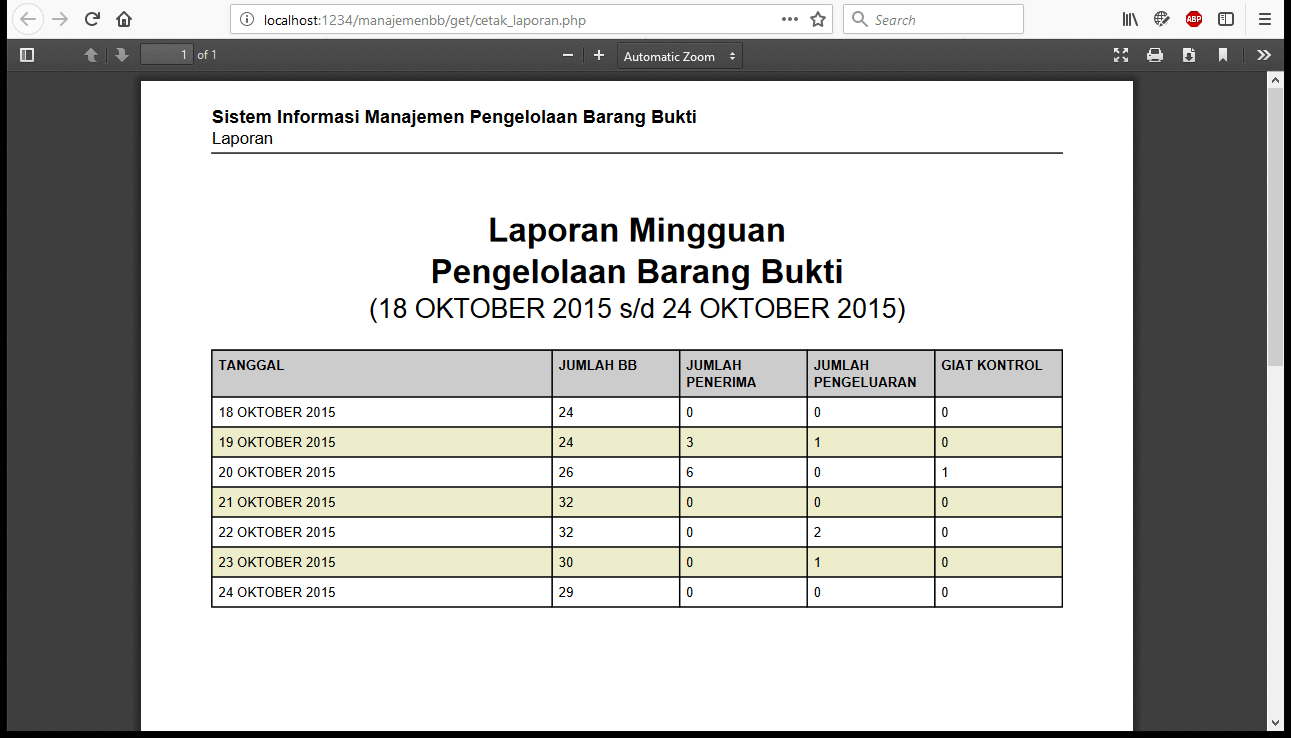Open the Firefox hamburger menu

coord(1265,19)
